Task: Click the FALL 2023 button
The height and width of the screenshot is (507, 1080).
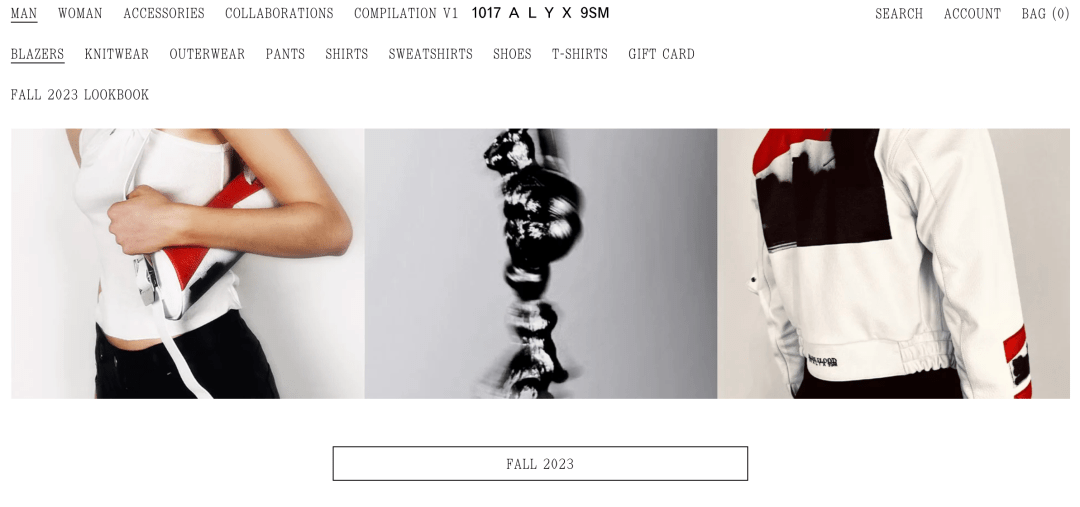Action: (x=540, y=464)
